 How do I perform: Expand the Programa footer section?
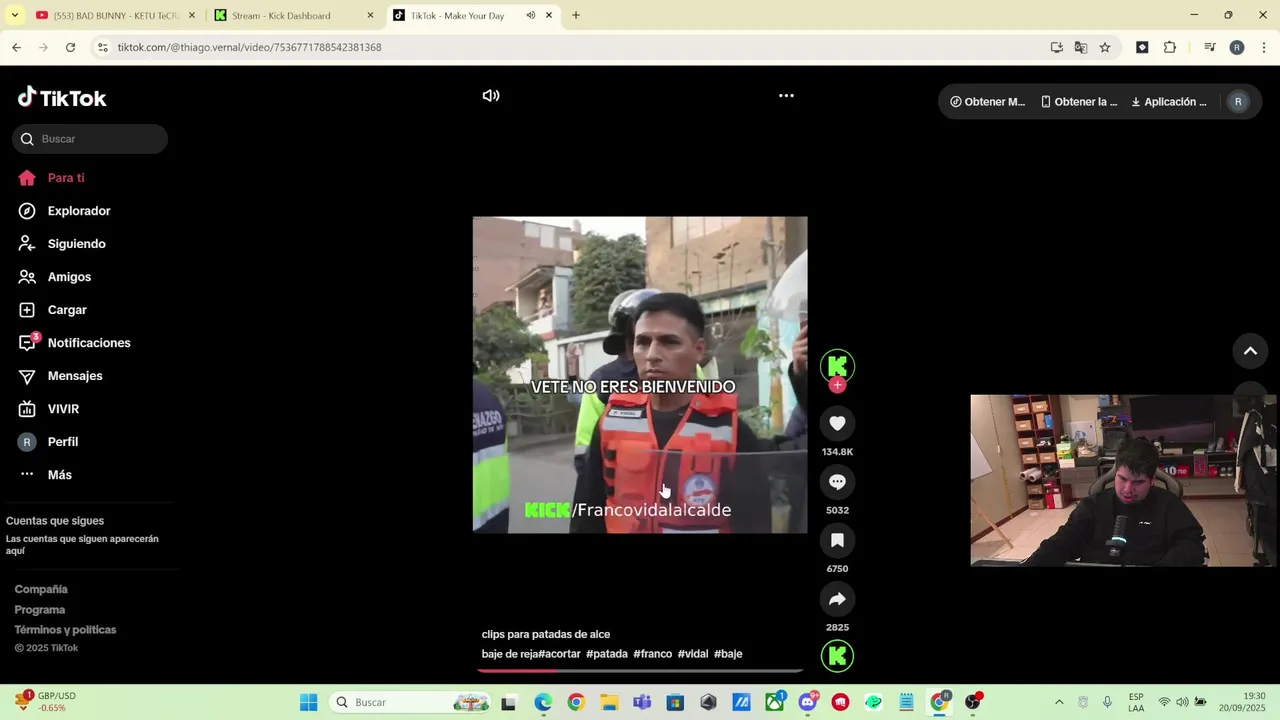tap(40, 610)
